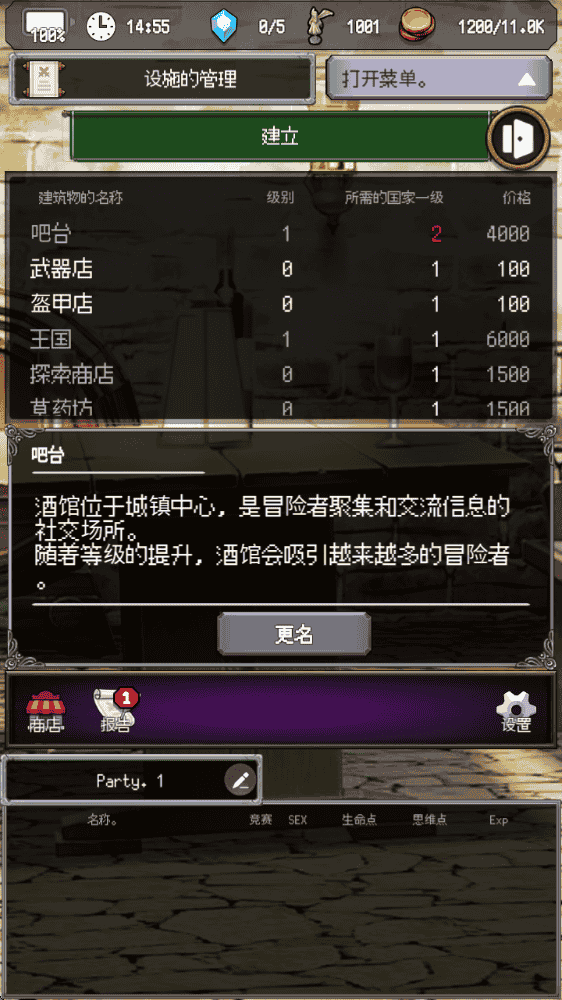
Task: Select the 吧台 building row
Action: coord(280,234)
